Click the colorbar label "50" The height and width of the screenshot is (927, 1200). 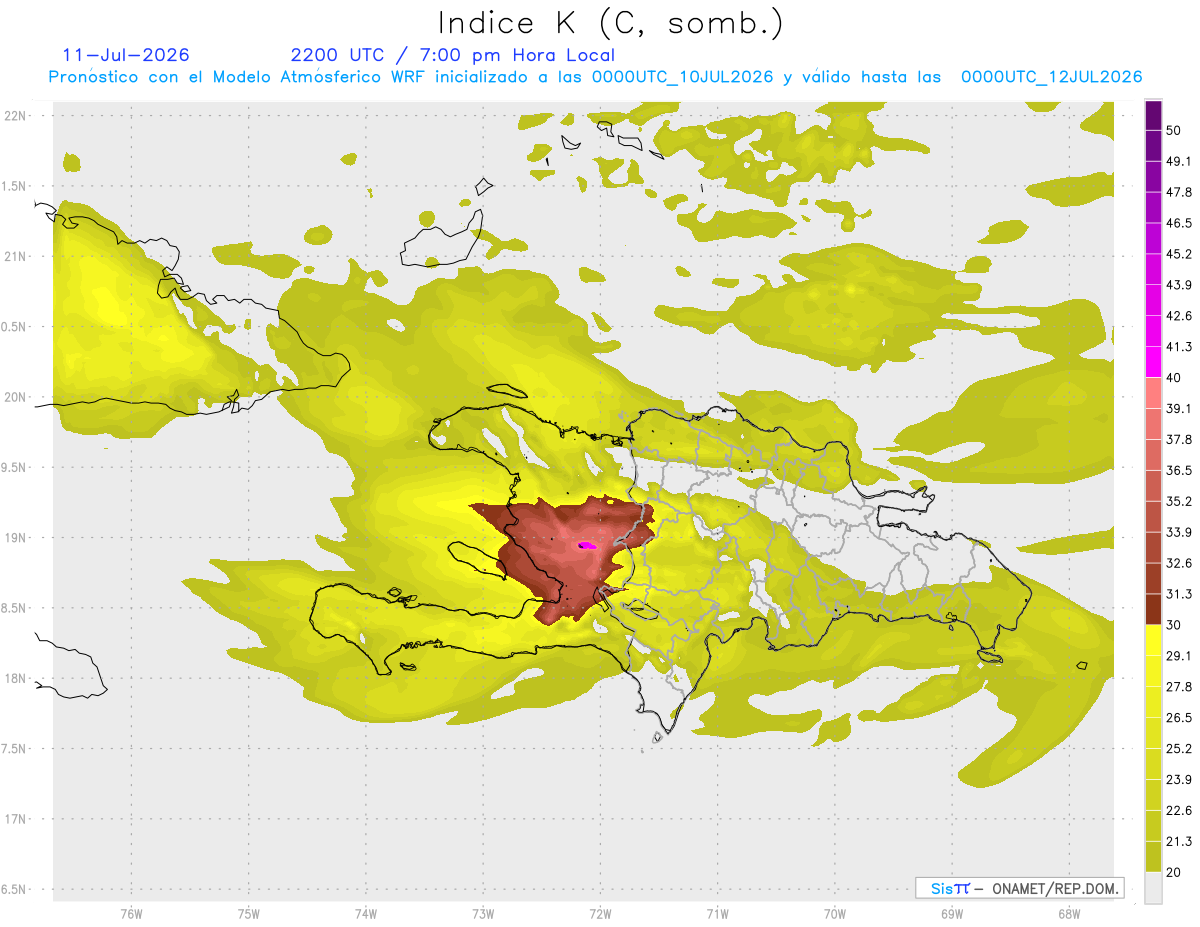click(x=1173, y=131)
